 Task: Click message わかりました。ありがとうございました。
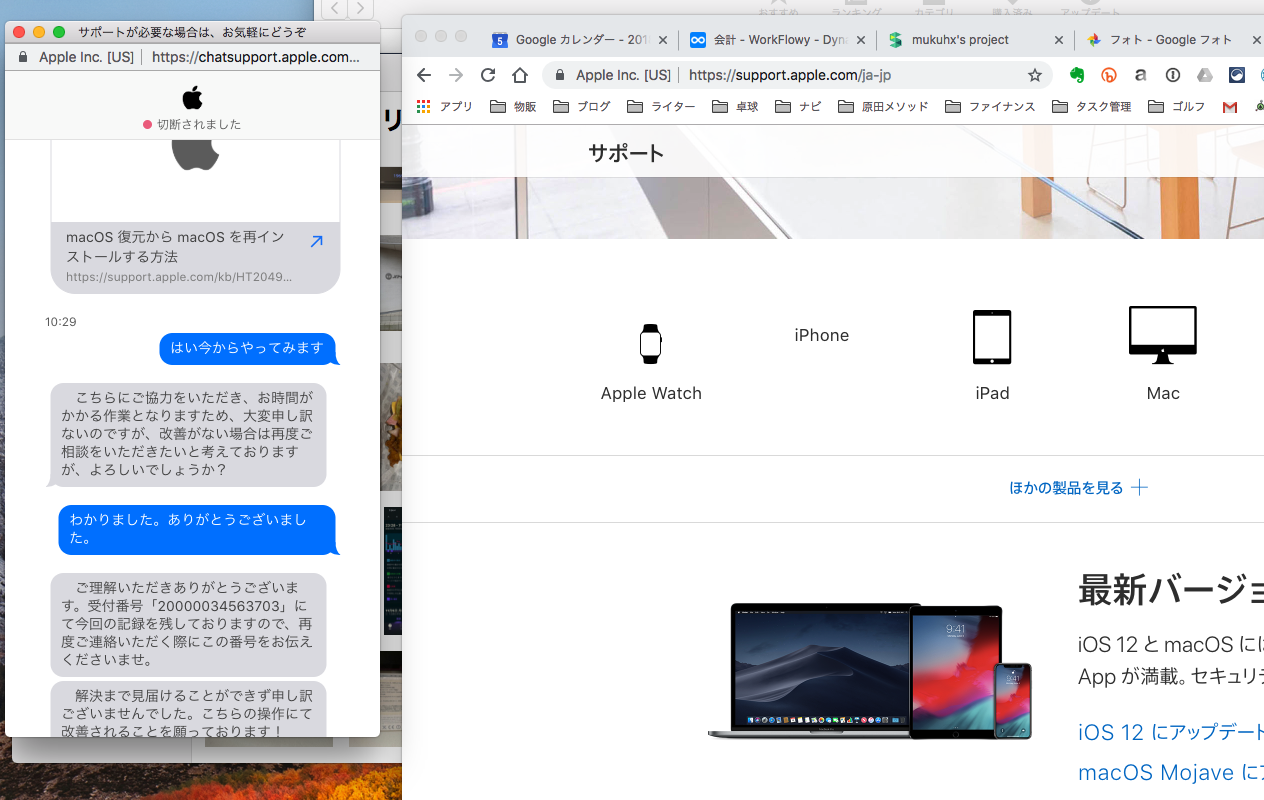(x=196, y=529)
